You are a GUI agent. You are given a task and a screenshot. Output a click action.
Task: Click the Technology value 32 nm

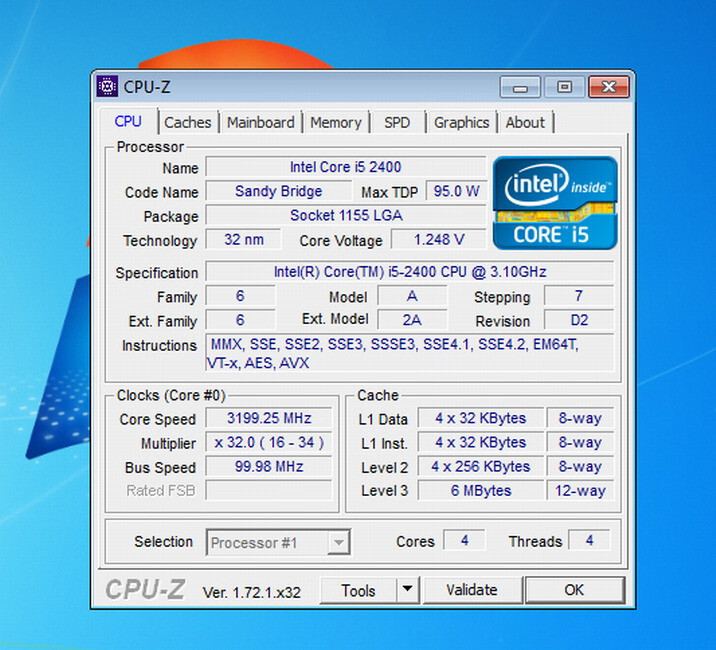pyautogui.click(x=243, y=239)
